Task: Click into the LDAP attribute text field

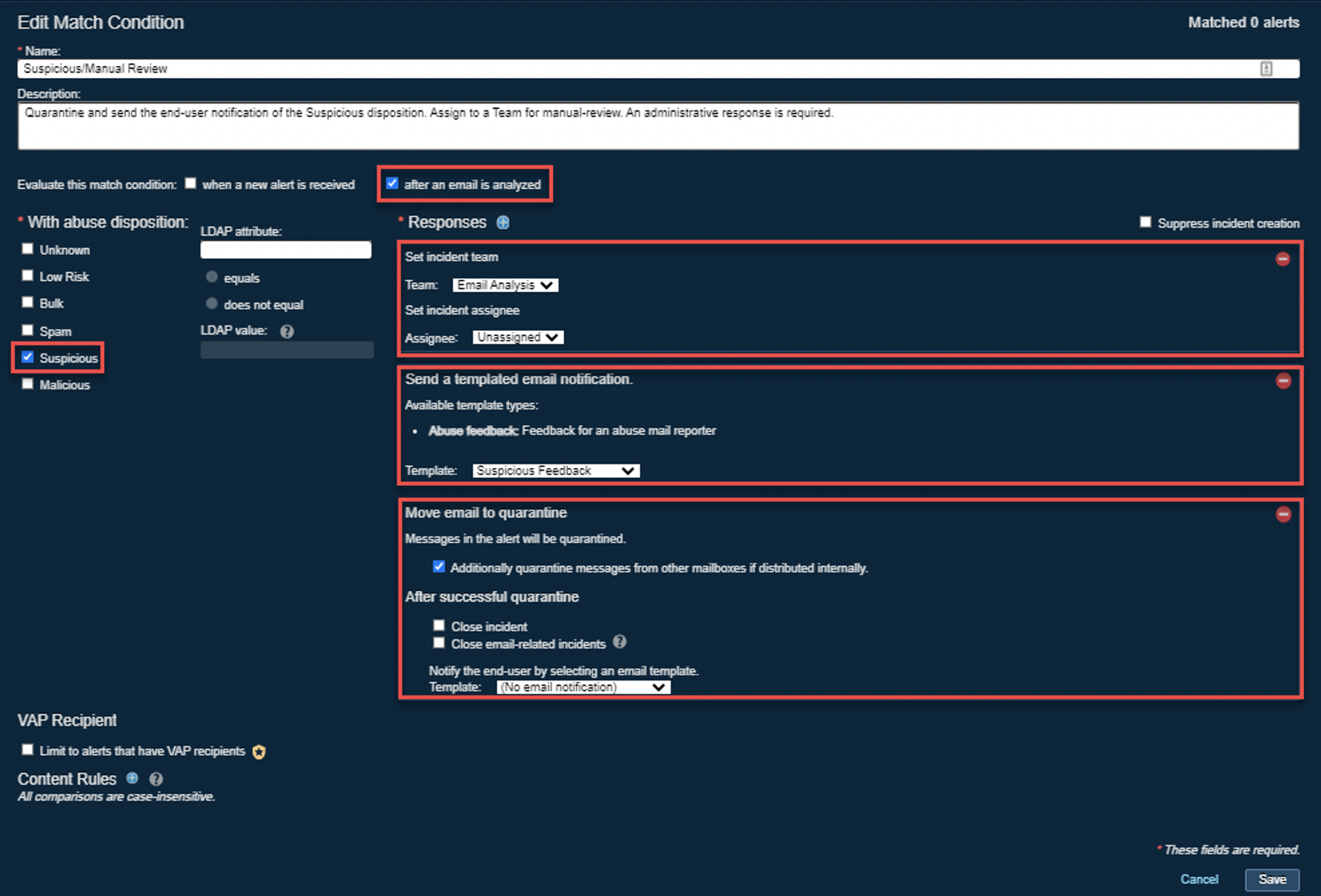Action: pyautogui.click(x=285, y=250)
